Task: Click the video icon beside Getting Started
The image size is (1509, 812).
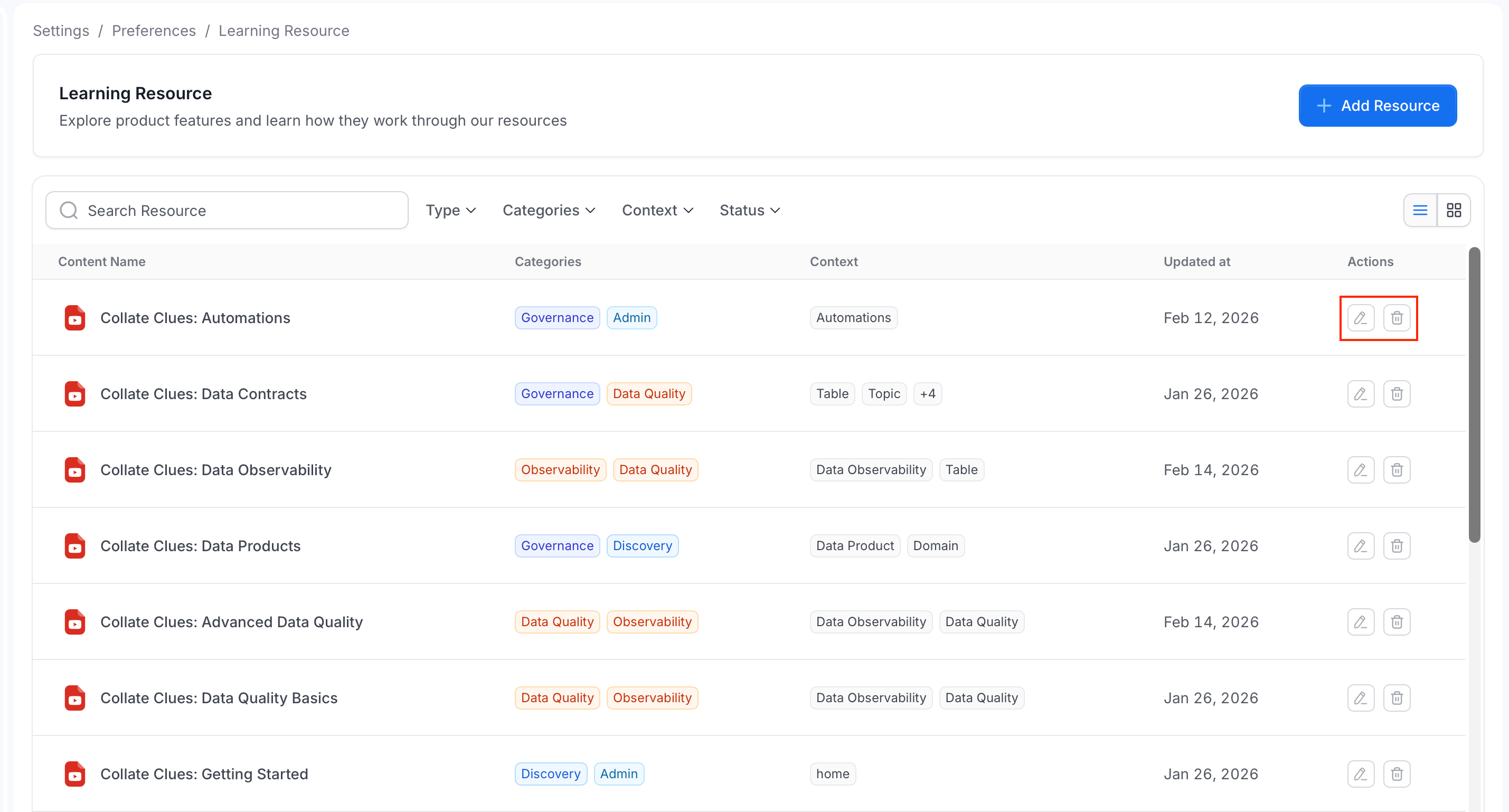Action: [74, 774]
